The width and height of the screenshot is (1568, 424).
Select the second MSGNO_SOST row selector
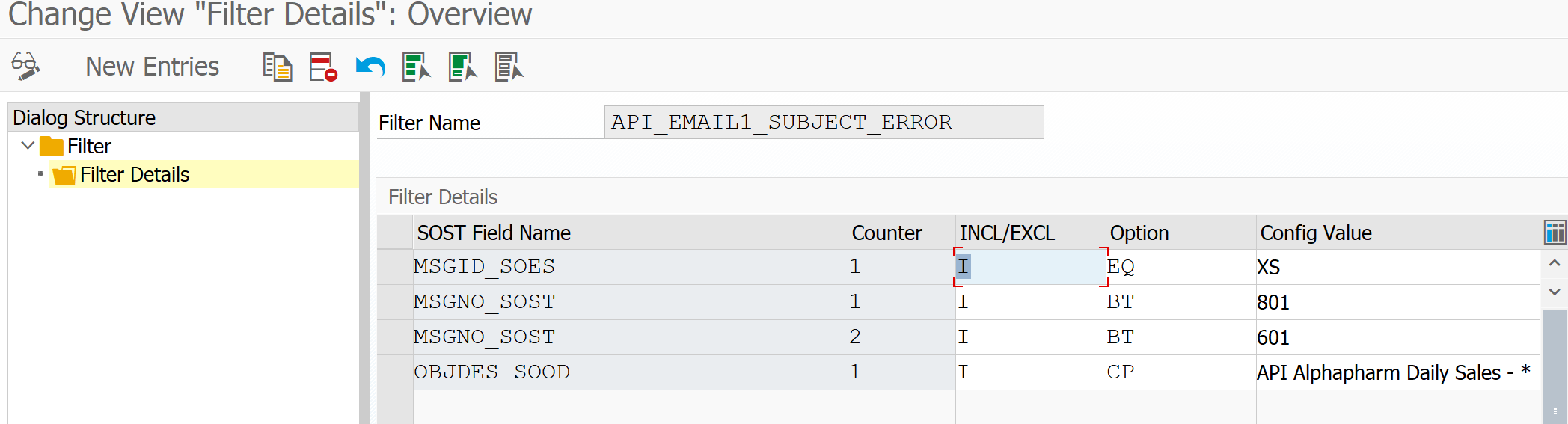click(x=394, y=337)
